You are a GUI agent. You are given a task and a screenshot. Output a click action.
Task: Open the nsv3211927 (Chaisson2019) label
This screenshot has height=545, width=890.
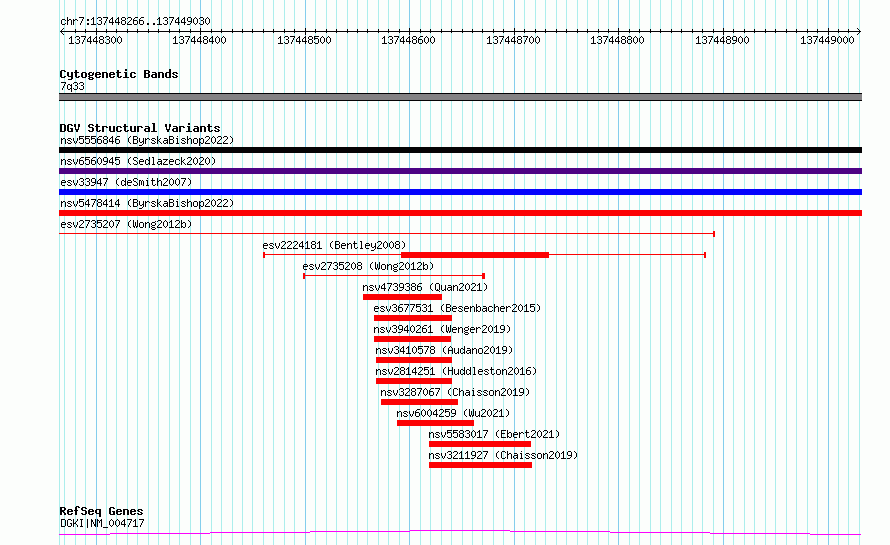pyautogui.click(x=503, y=455)
